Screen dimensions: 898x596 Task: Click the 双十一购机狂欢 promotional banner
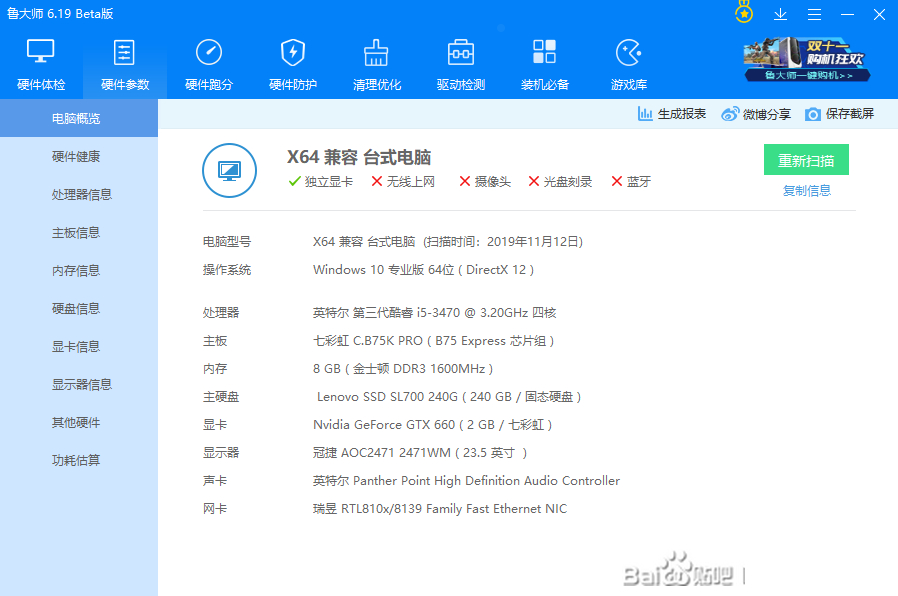pyautogui.click(x=806, y=60)
